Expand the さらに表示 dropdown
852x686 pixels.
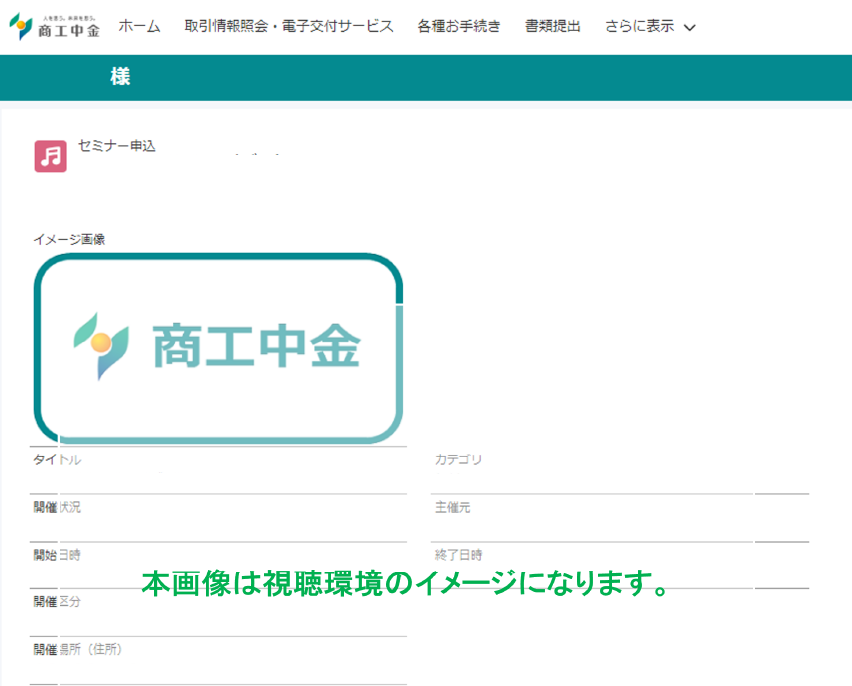pos(650,26)
